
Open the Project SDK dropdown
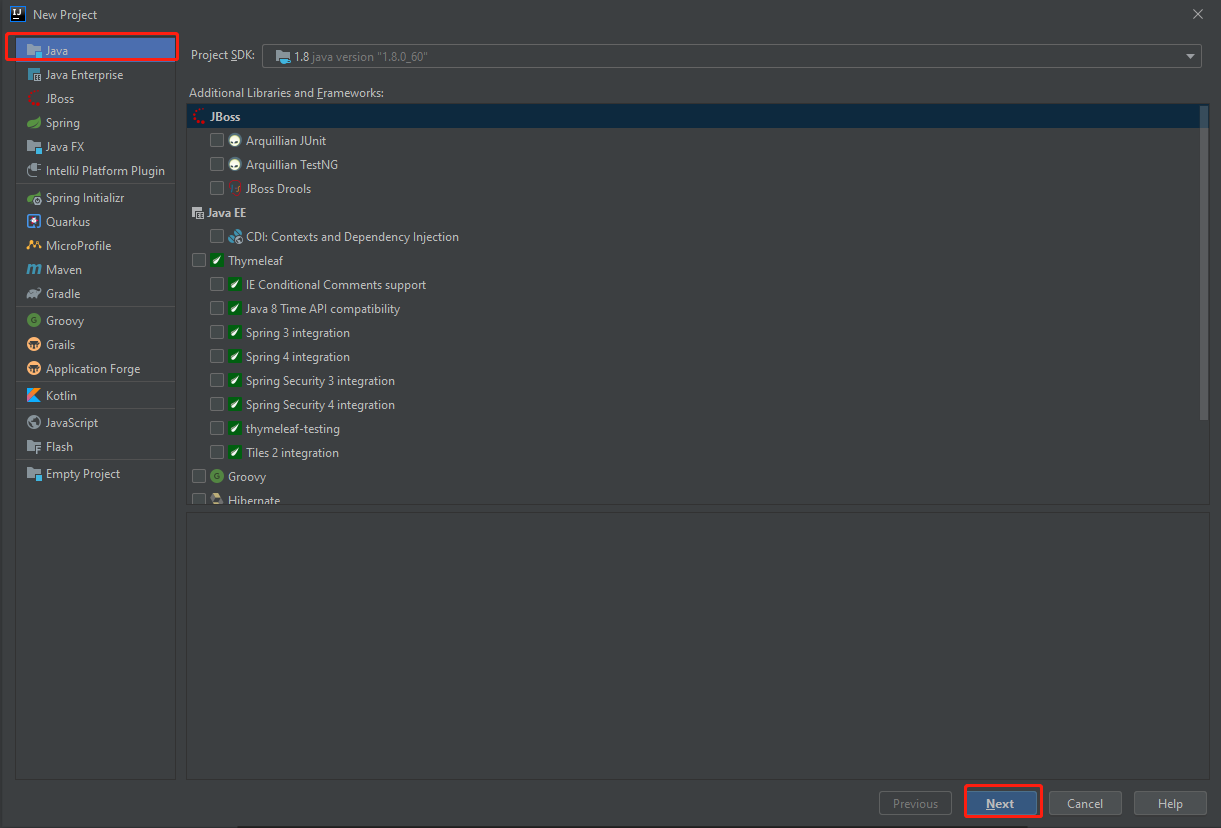1189,56
